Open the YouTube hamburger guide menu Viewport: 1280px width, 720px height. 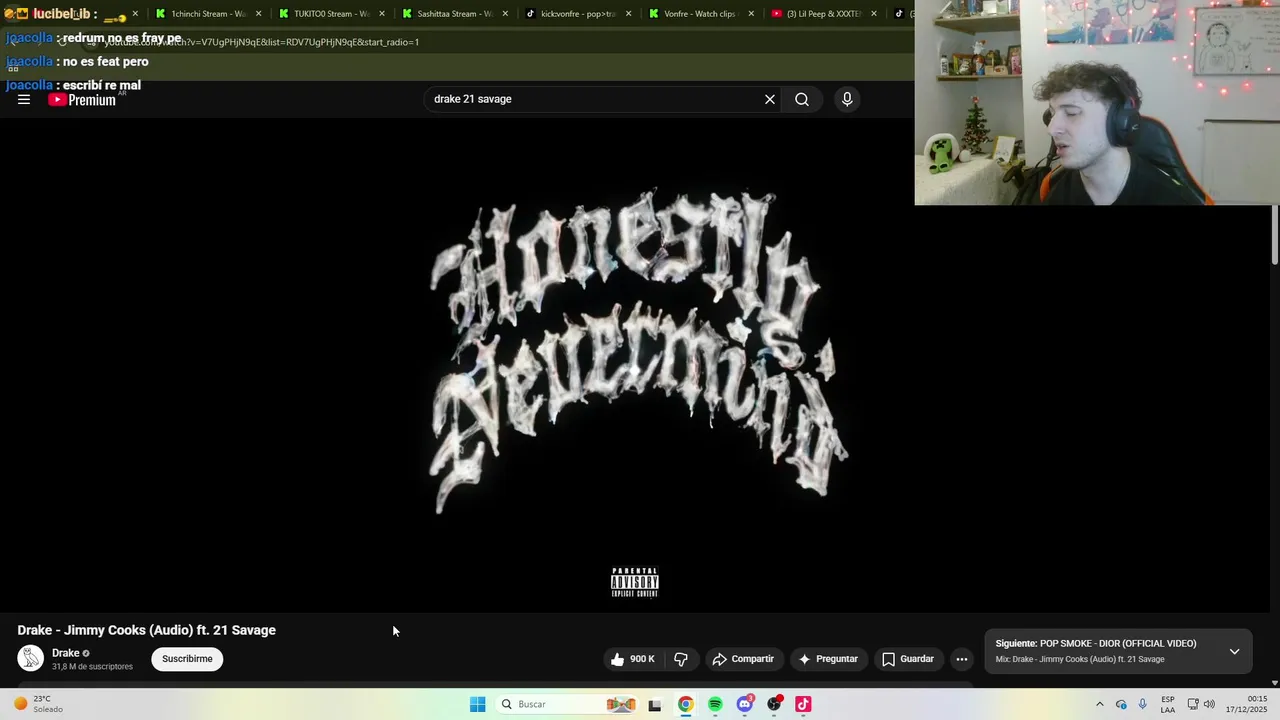24,99
